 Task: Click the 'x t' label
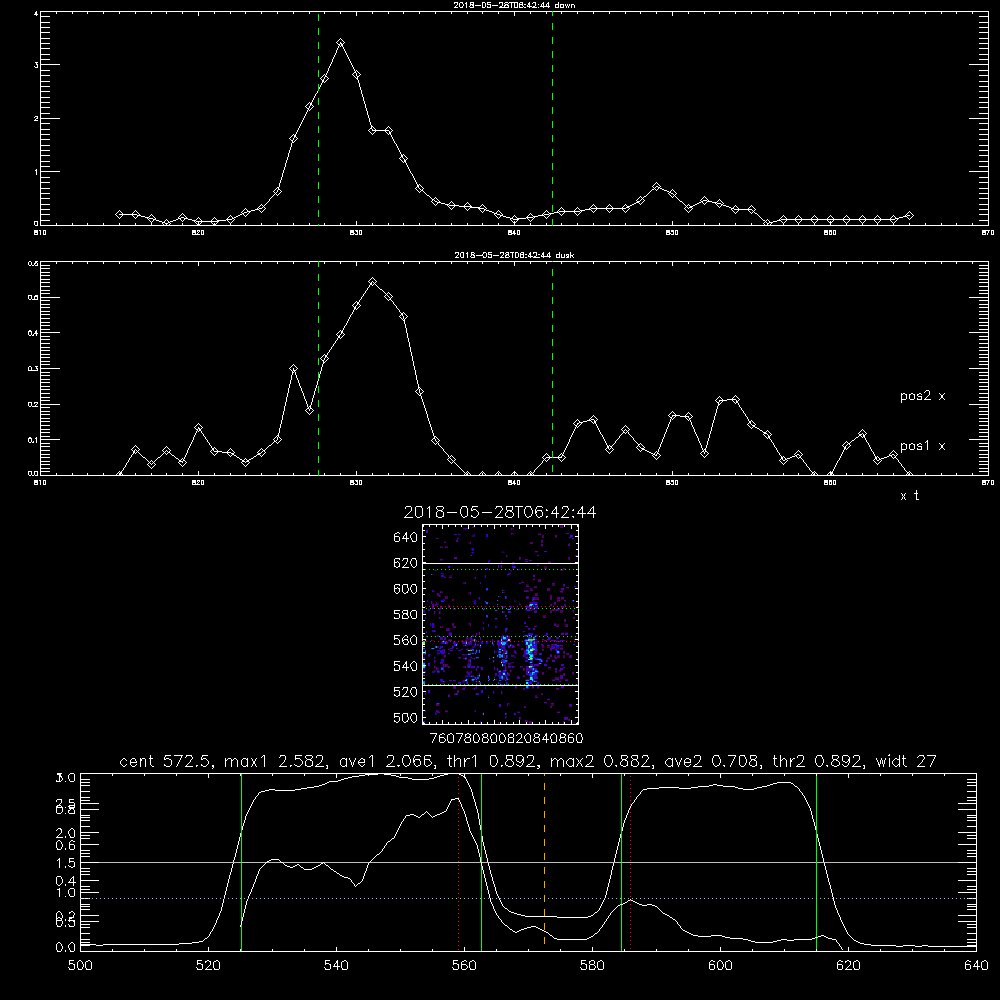(x=909, y=496)
